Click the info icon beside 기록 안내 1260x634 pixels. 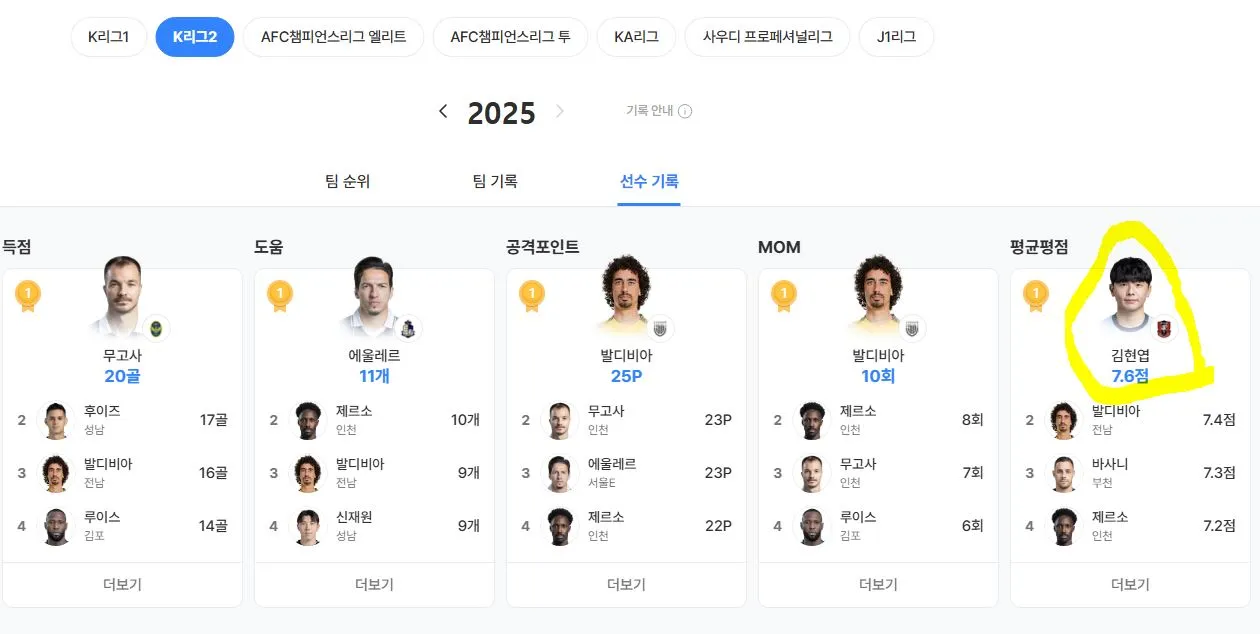(685, 112)
